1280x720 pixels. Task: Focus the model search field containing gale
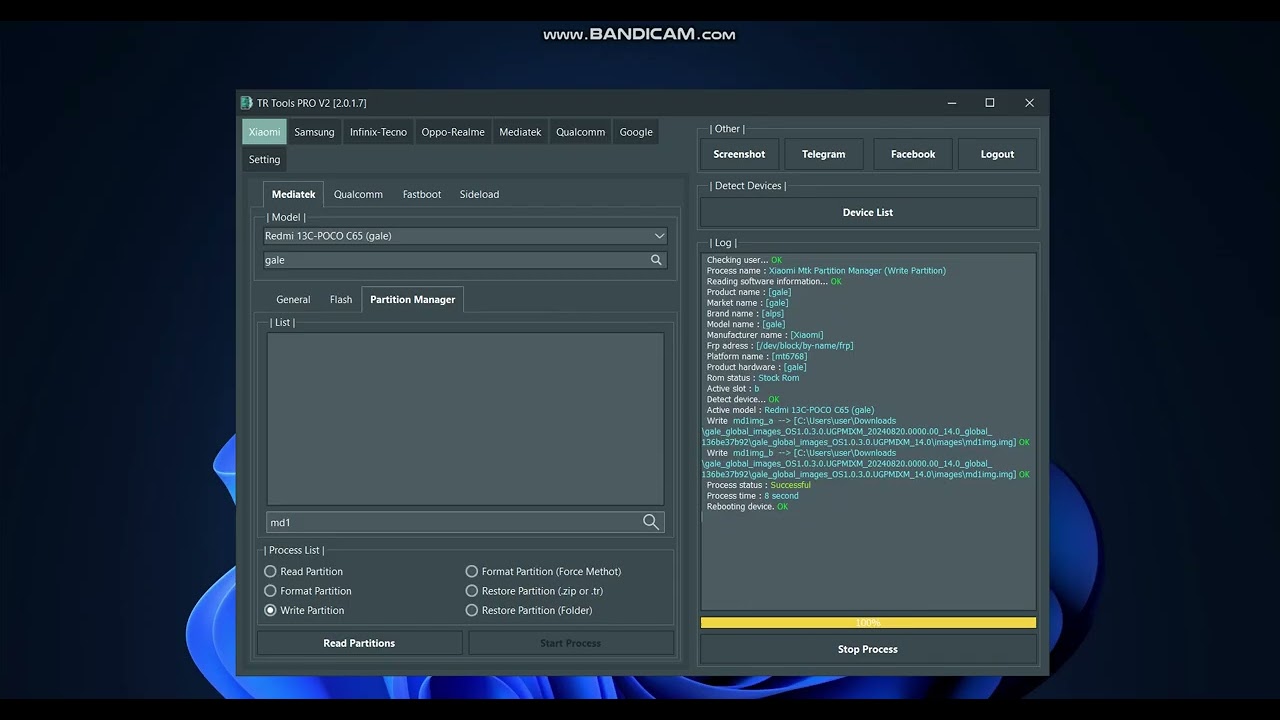coord(465,260)
